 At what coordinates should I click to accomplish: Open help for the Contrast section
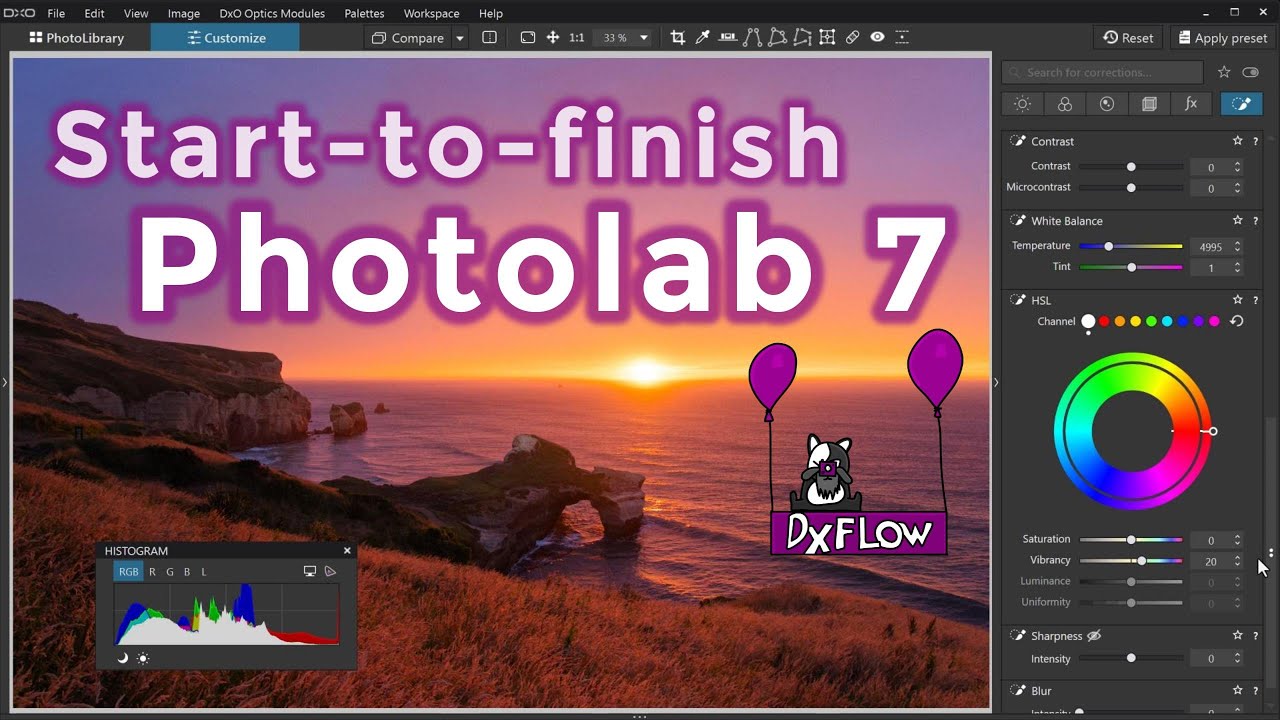click(x=1255, y=141)
